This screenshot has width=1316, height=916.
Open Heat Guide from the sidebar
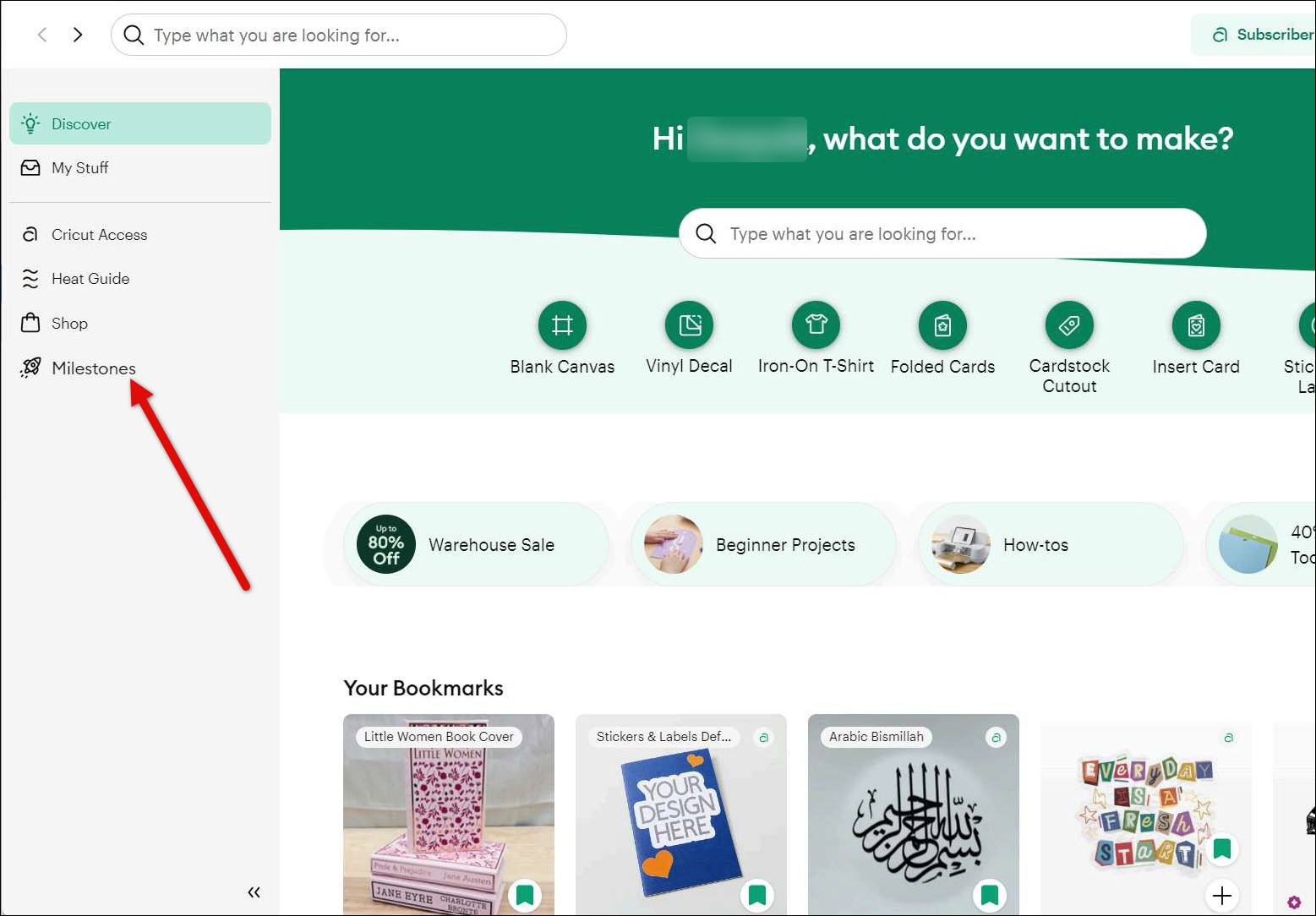click(90, 279)
